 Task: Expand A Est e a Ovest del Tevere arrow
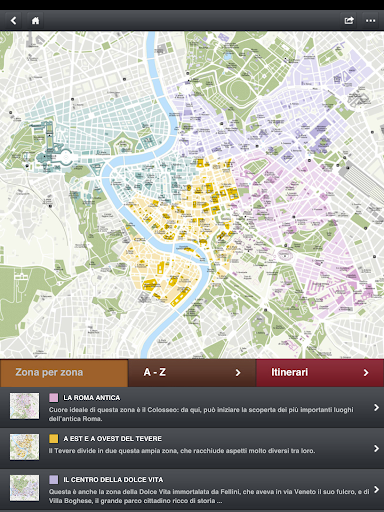coord(376,448)
